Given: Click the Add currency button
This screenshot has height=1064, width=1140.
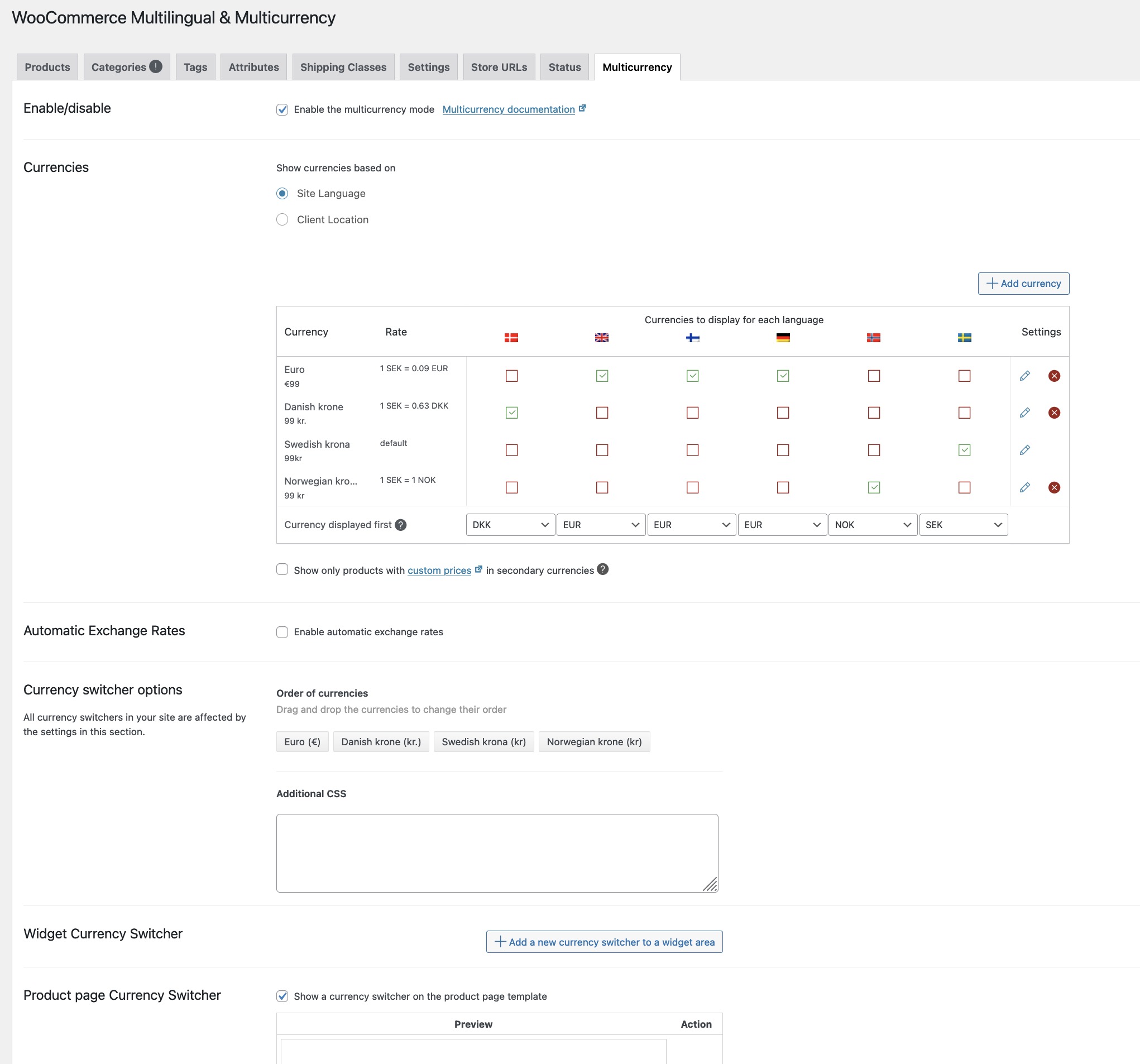Looking at the screenshot, I should pyautogui.click(x=1023, y=283).
